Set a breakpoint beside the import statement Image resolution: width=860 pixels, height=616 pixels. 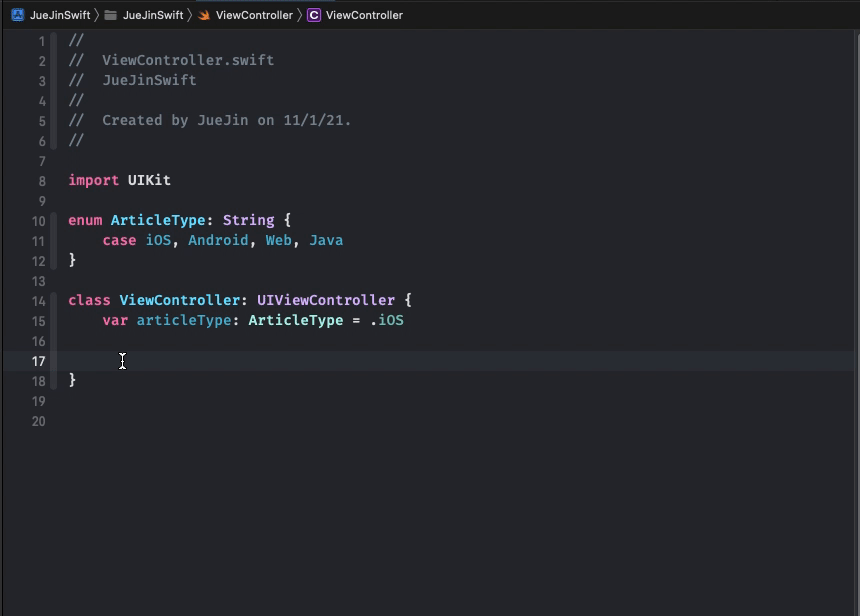pos(38,180)
